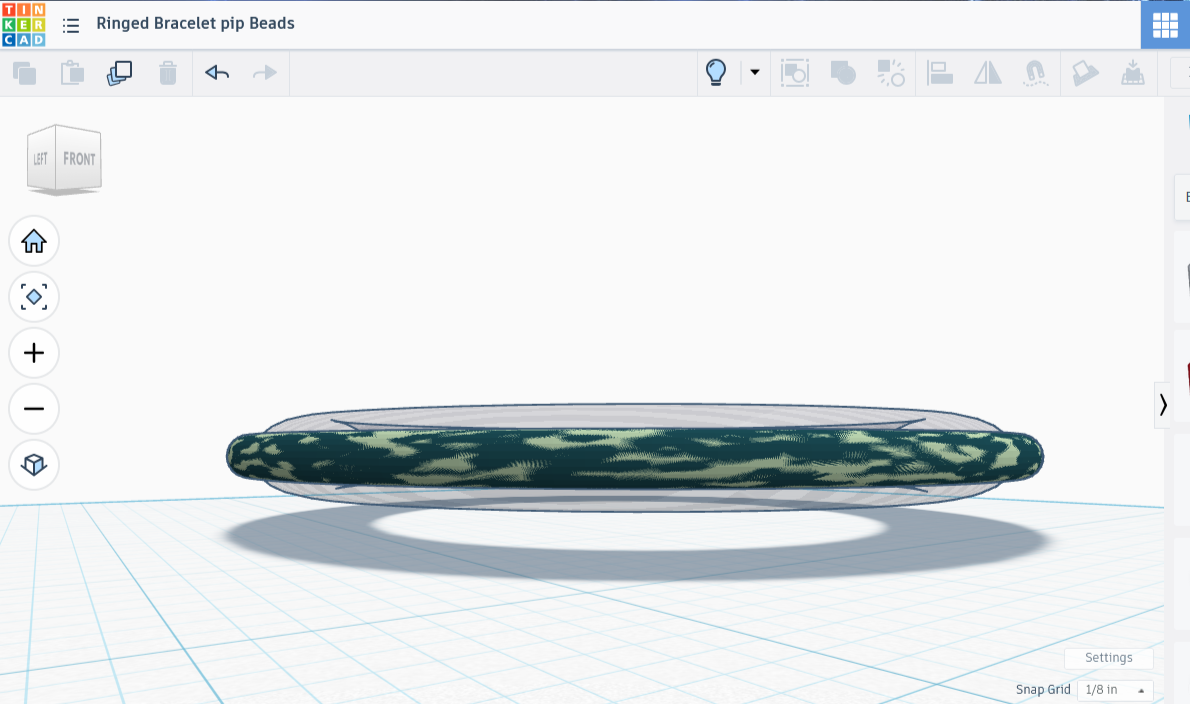Click the Group shapes icon
The width and height of the screenshot is (1190, 704).
(842, 73)
